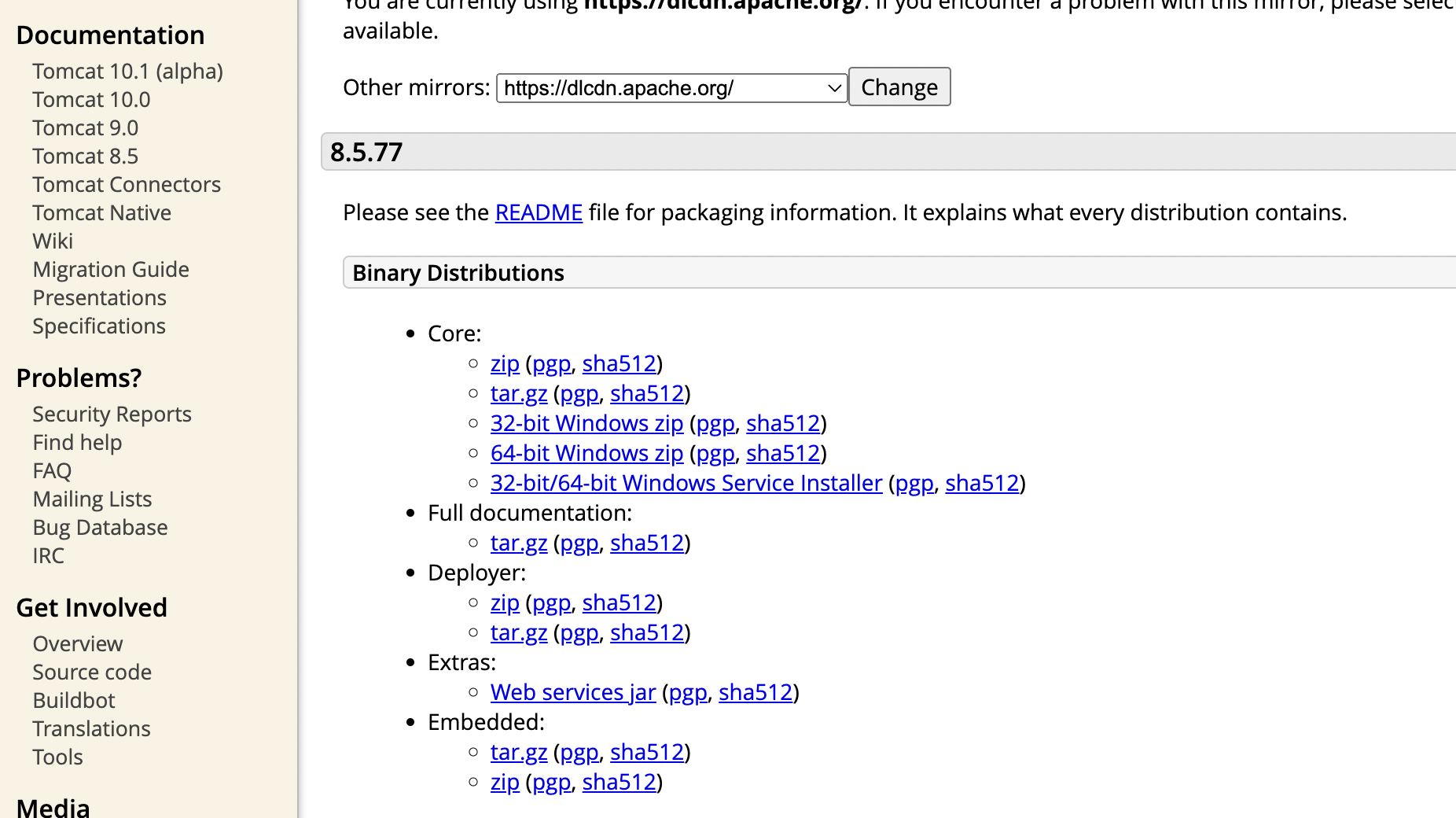The width and height of the screenshot is (1456, 818).
Task: Download Core tar.gz distribution
Action: click(519, 393)
